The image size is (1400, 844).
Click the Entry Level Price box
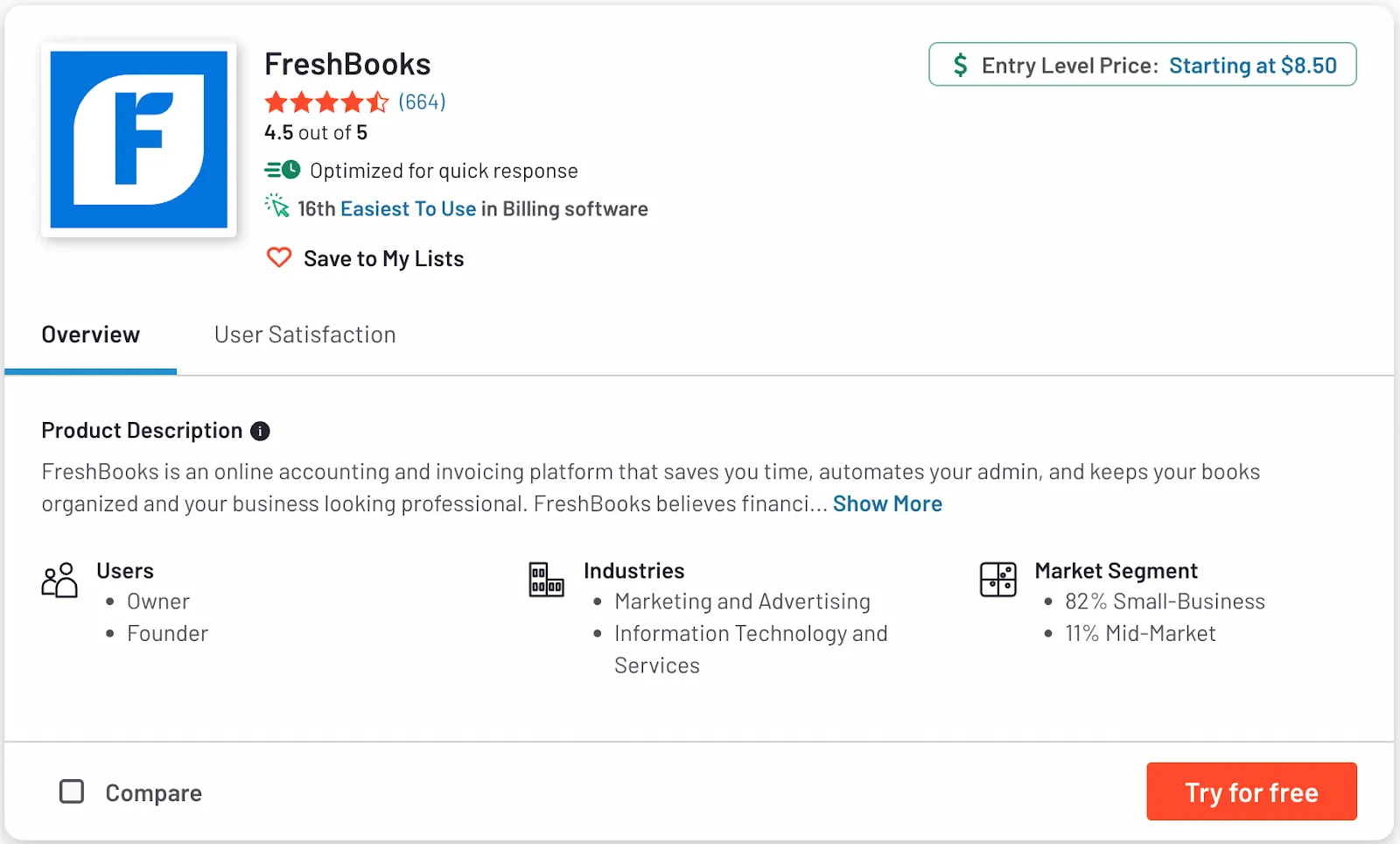coord(1142,65)
